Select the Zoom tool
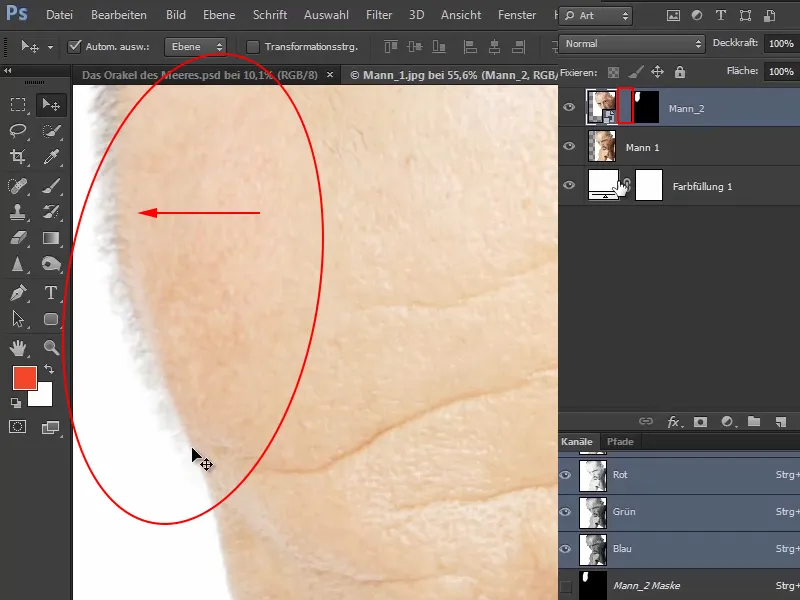 [x=51, y=348]
